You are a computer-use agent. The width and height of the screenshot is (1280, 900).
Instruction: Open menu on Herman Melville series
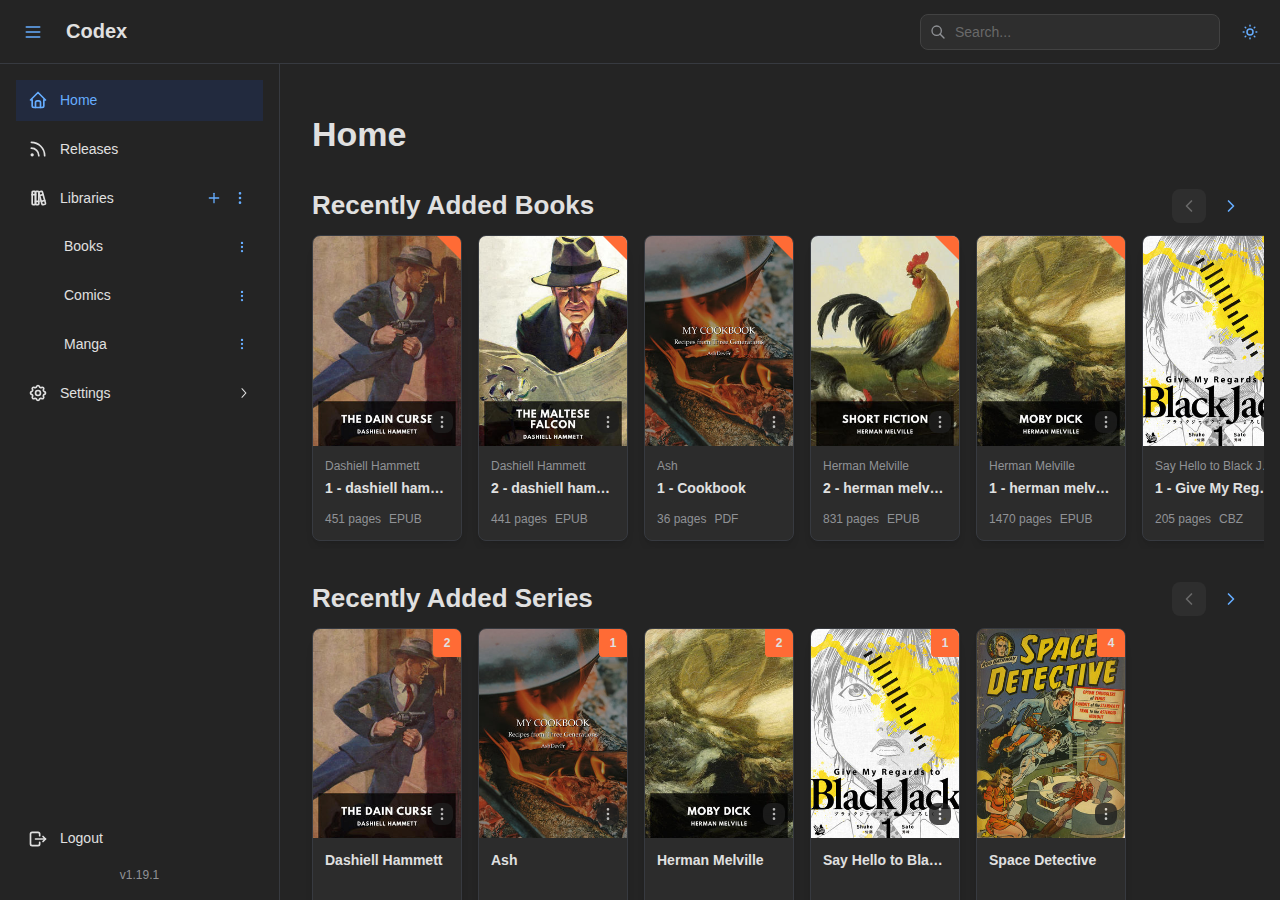774,814
